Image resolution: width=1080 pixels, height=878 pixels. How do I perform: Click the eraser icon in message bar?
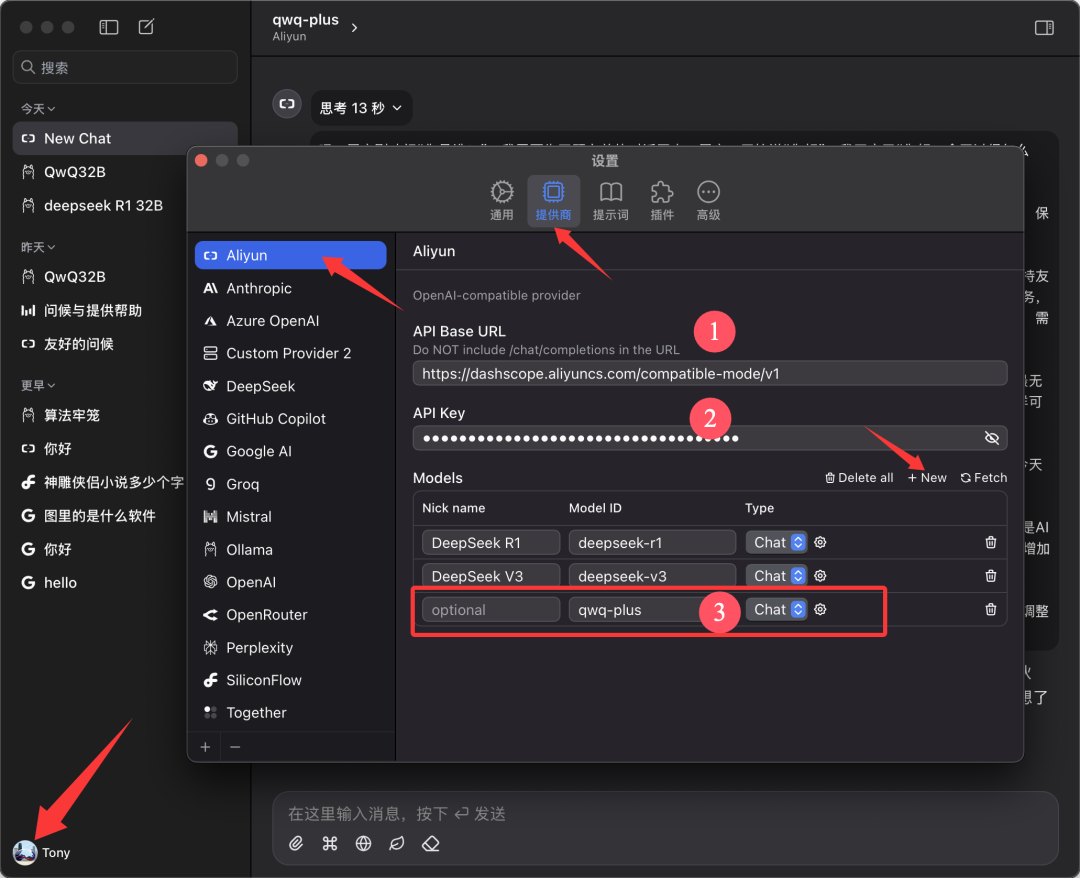pyautogui.click(x=431, y=843)
